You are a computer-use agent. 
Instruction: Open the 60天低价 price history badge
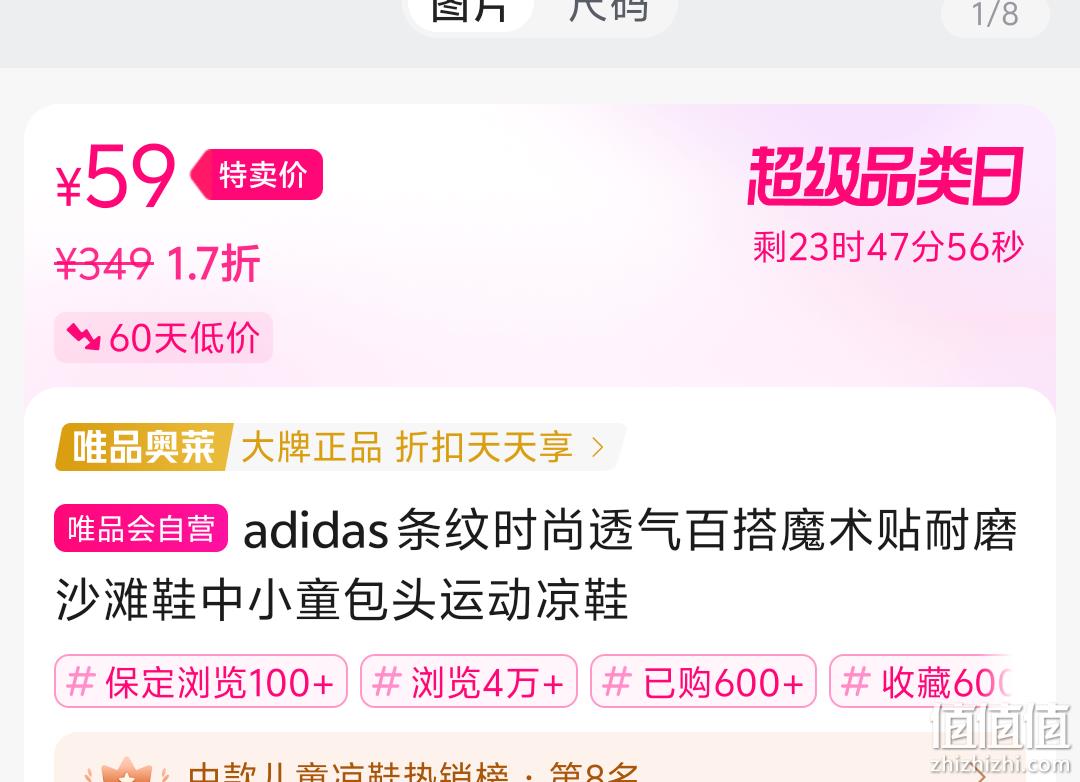[163, 338]
